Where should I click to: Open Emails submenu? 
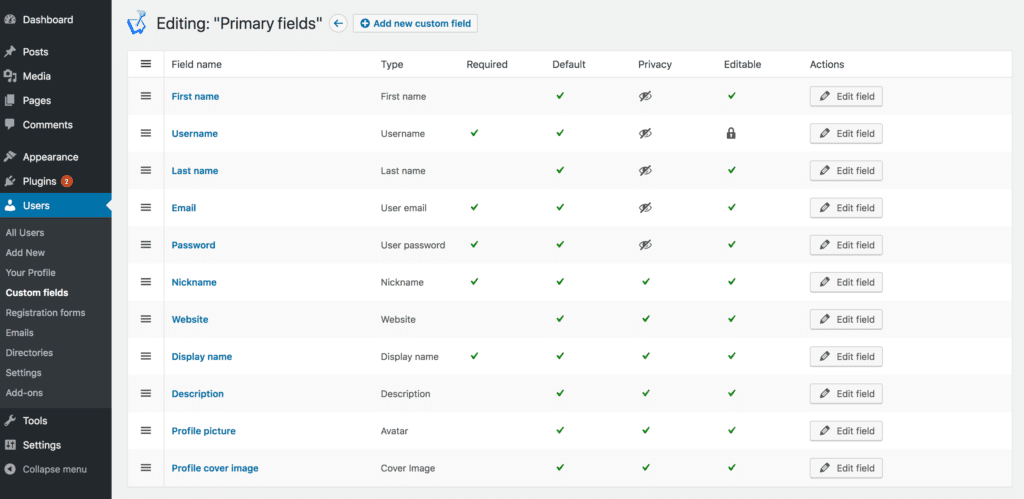coord(20,332)
